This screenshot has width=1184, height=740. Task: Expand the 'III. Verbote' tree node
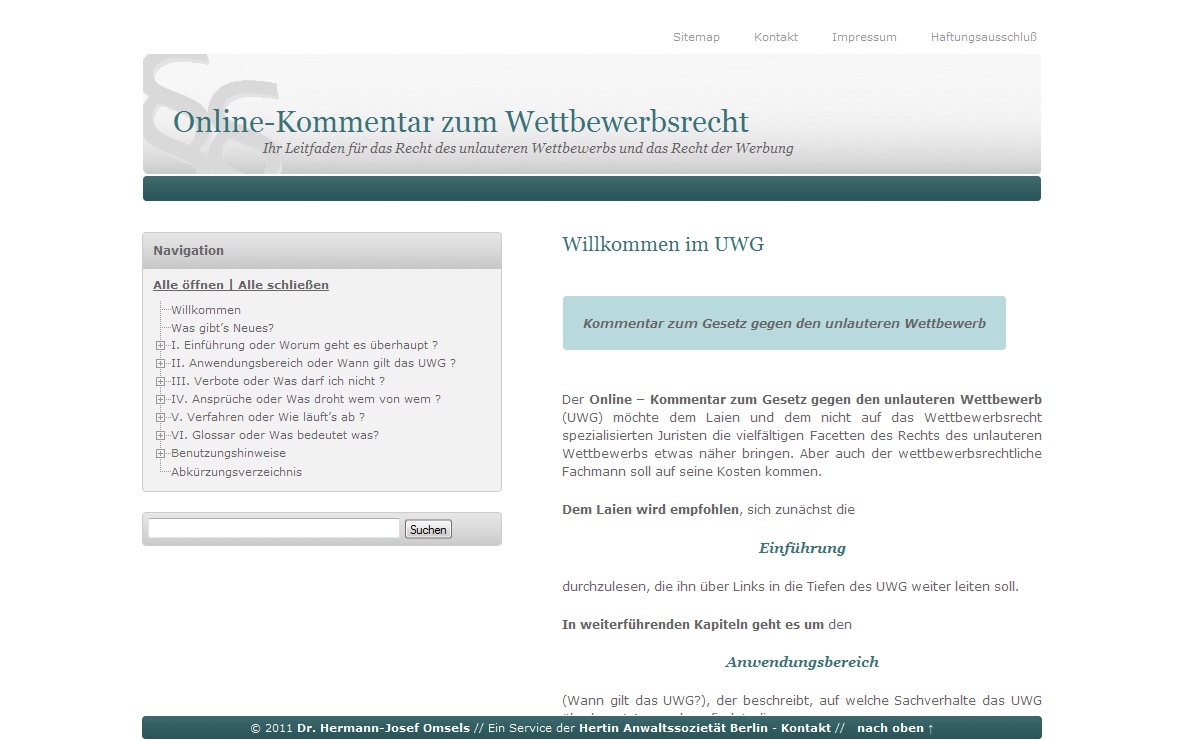[x=160, y=381]
